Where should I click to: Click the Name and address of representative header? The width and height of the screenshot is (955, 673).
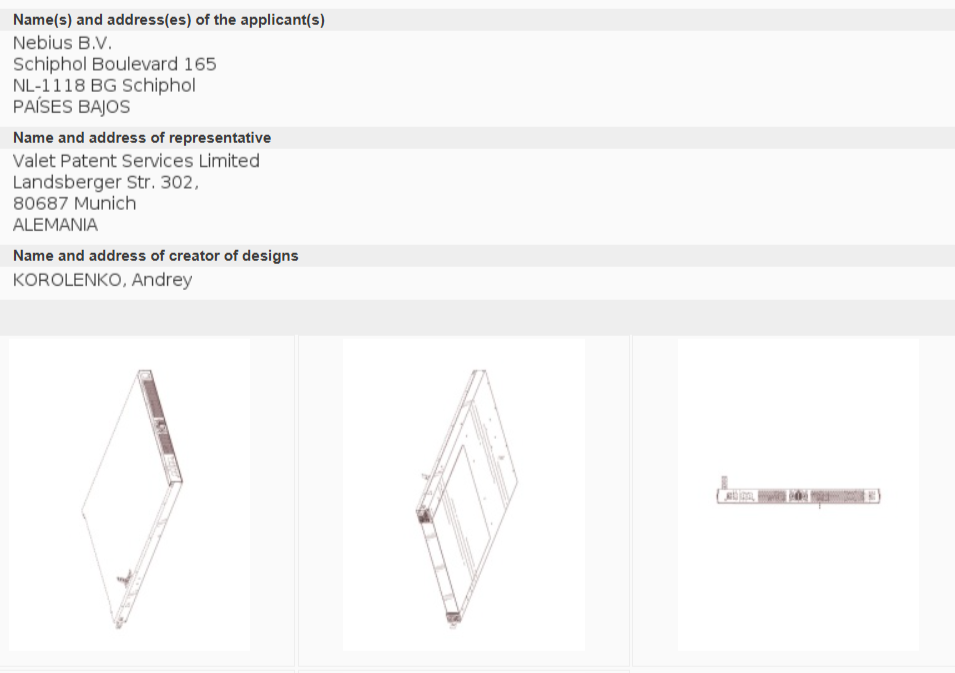(141, 138)
